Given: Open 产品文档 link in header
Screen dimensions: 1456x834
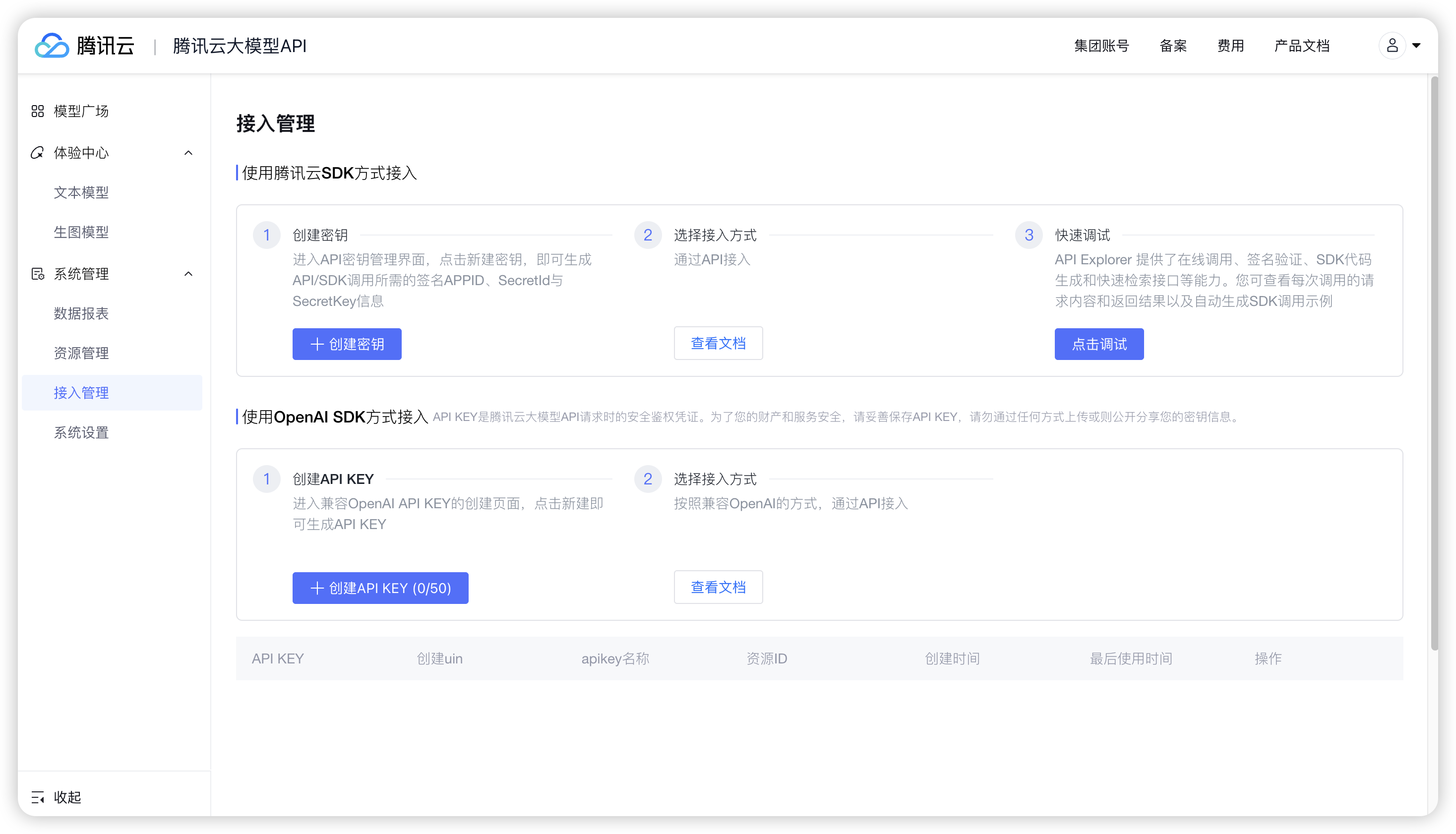Looking at the screenshot, I should [x=1301, y=45].
